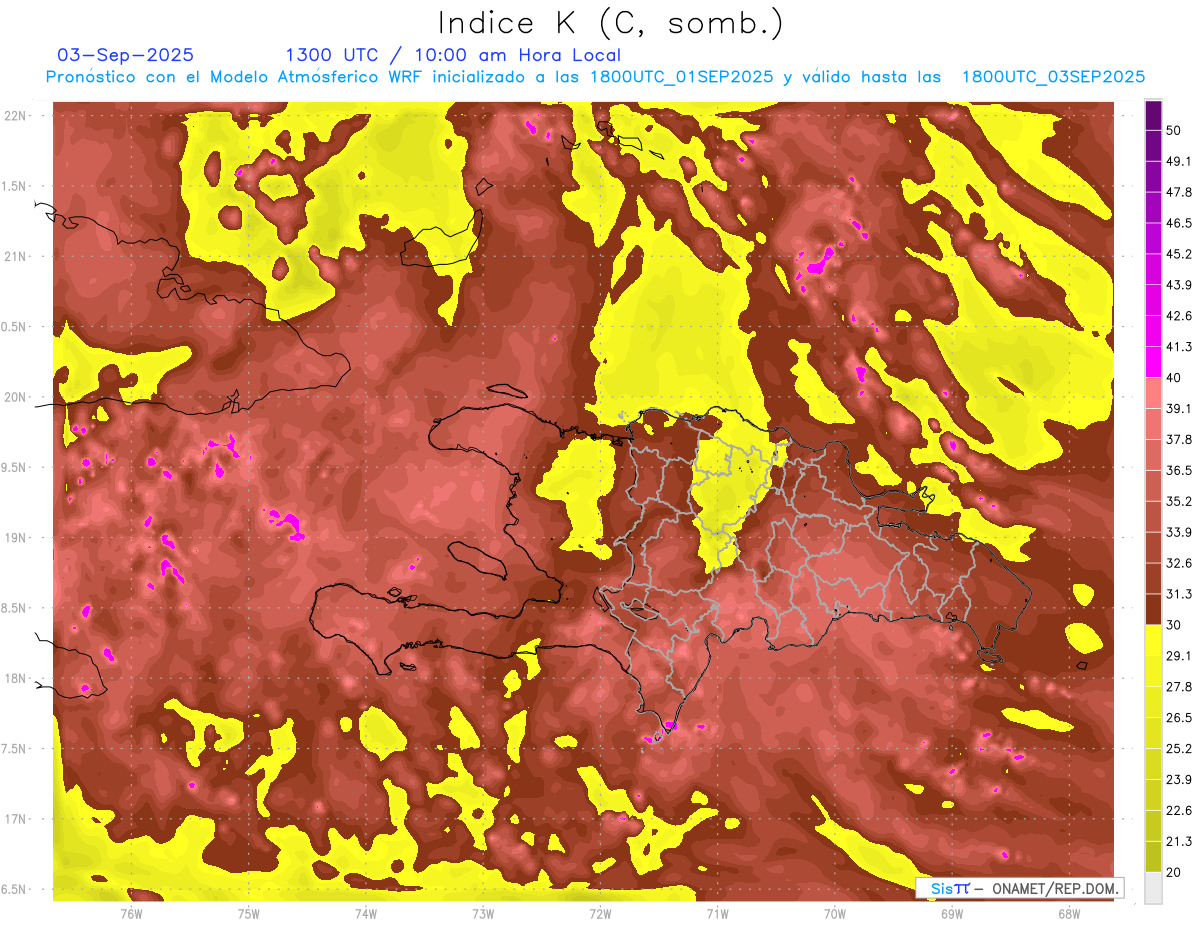Image resolution: width=1200 pixels, height=927 pixels.
Task: Click the colorbar value '26.5'
Action: pos(1178,717)
